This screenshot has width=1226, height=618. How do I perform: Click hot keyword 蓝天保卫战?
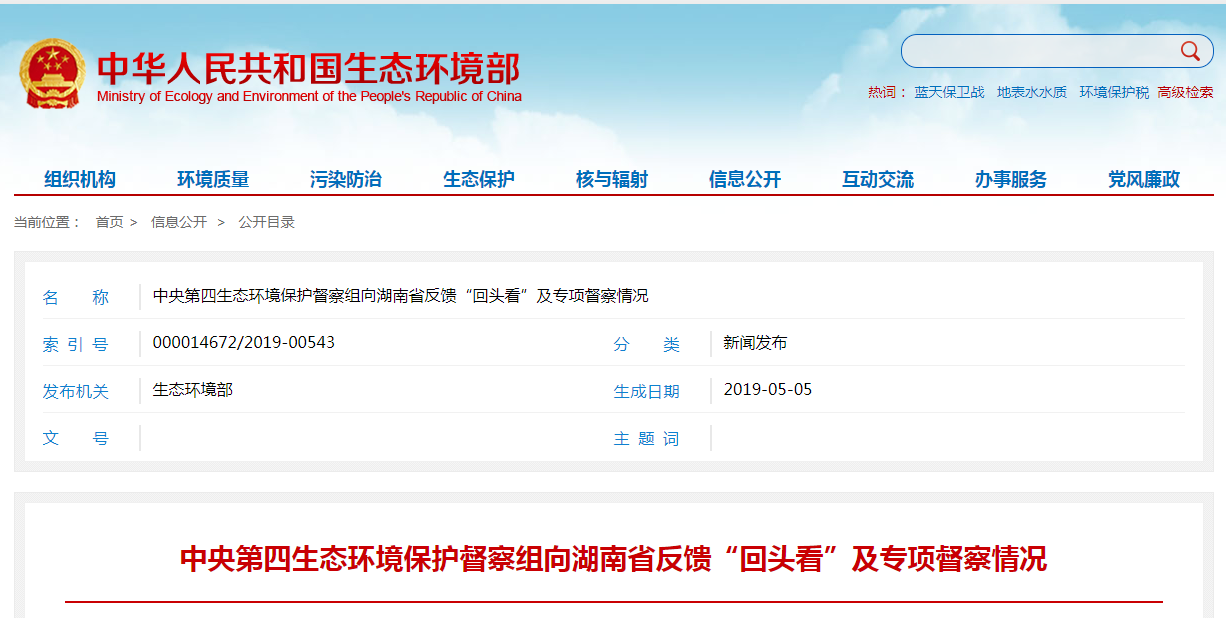click(x=949, y=92)
